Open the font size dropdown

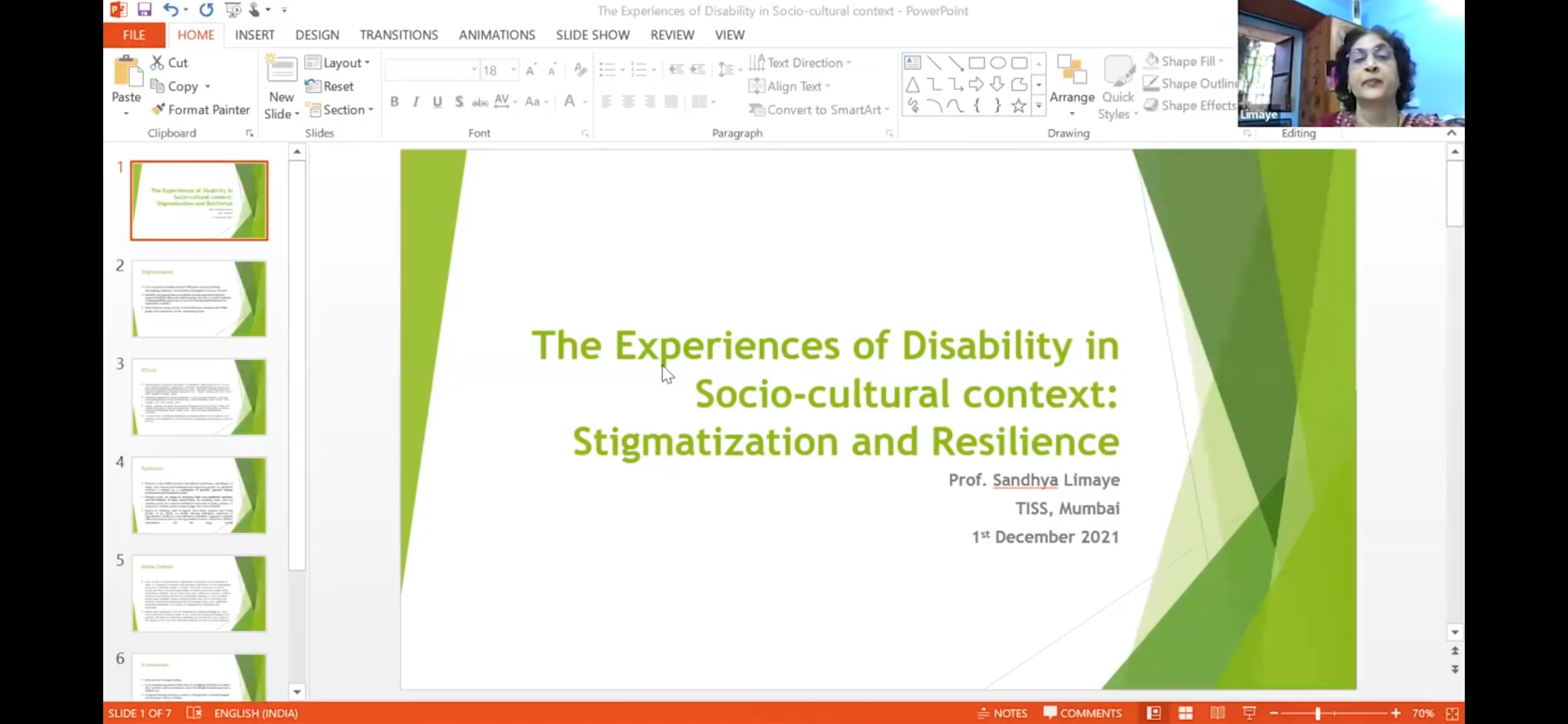point(513,70)
